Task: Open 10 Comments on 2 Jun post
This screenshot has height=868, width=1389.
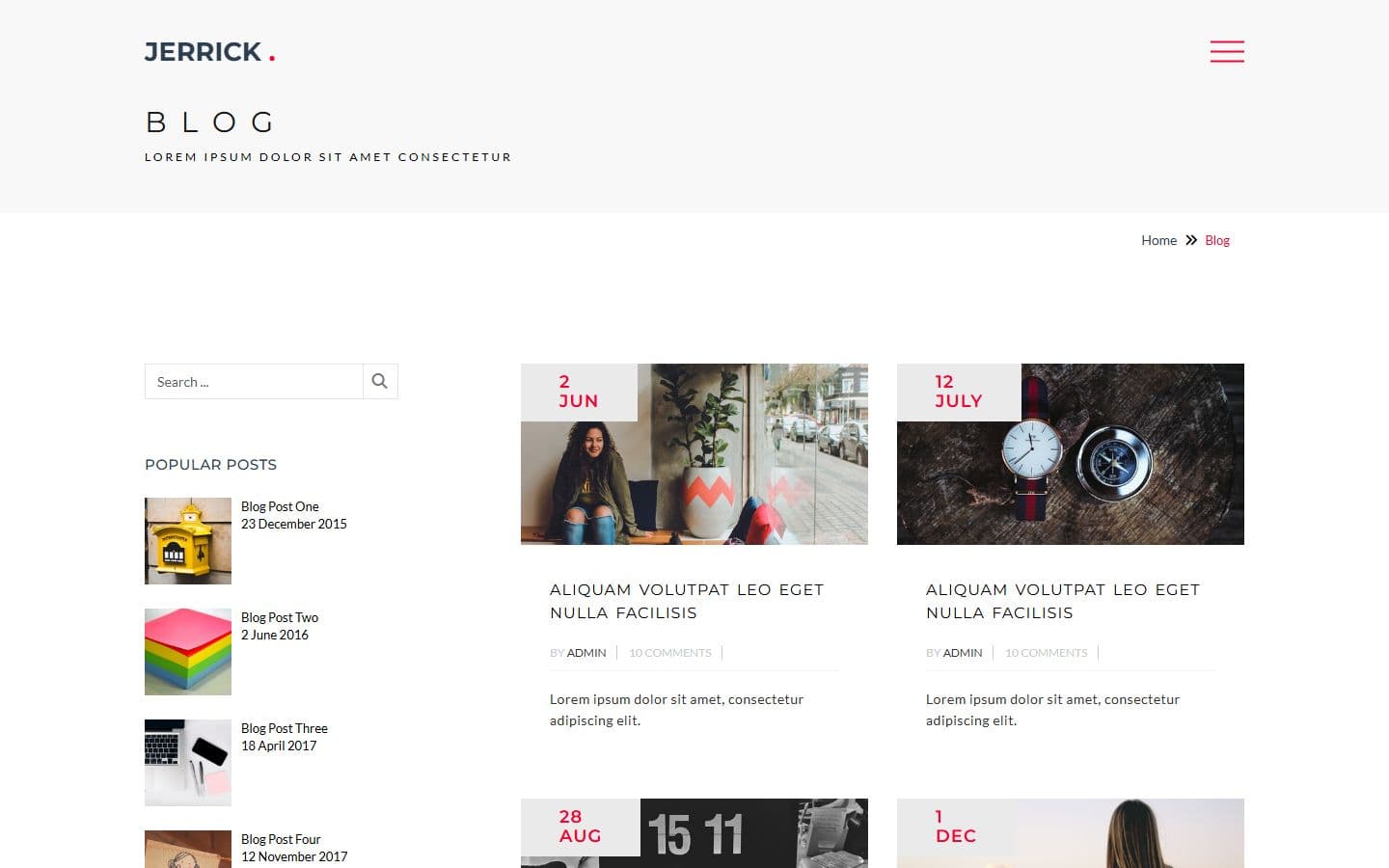Action: (x=670, y=653)
